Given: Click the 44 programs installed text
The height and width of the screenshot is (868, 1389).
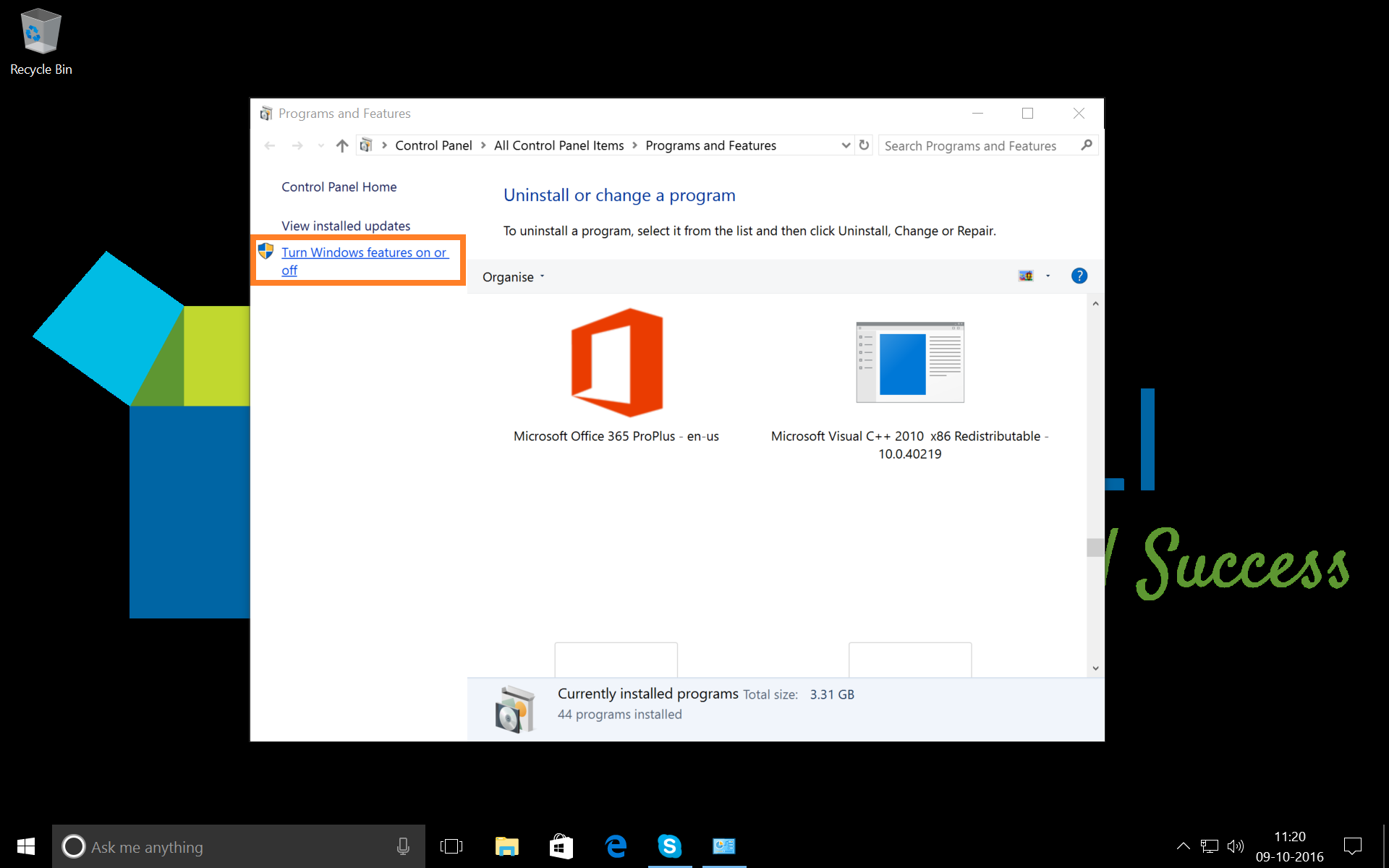Looking at the screenshot, I should coord(620,715).
